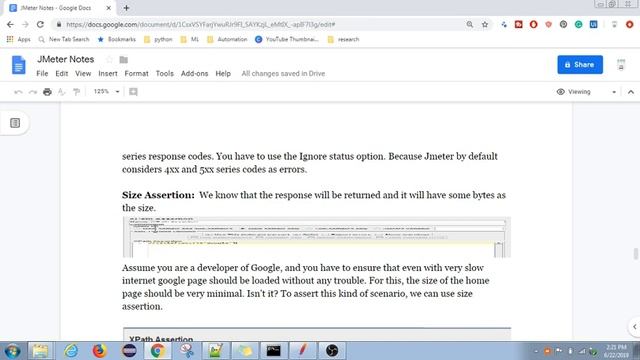
Task: Open the Viewing mode dropdown
Action: click(x=587, y=92)
